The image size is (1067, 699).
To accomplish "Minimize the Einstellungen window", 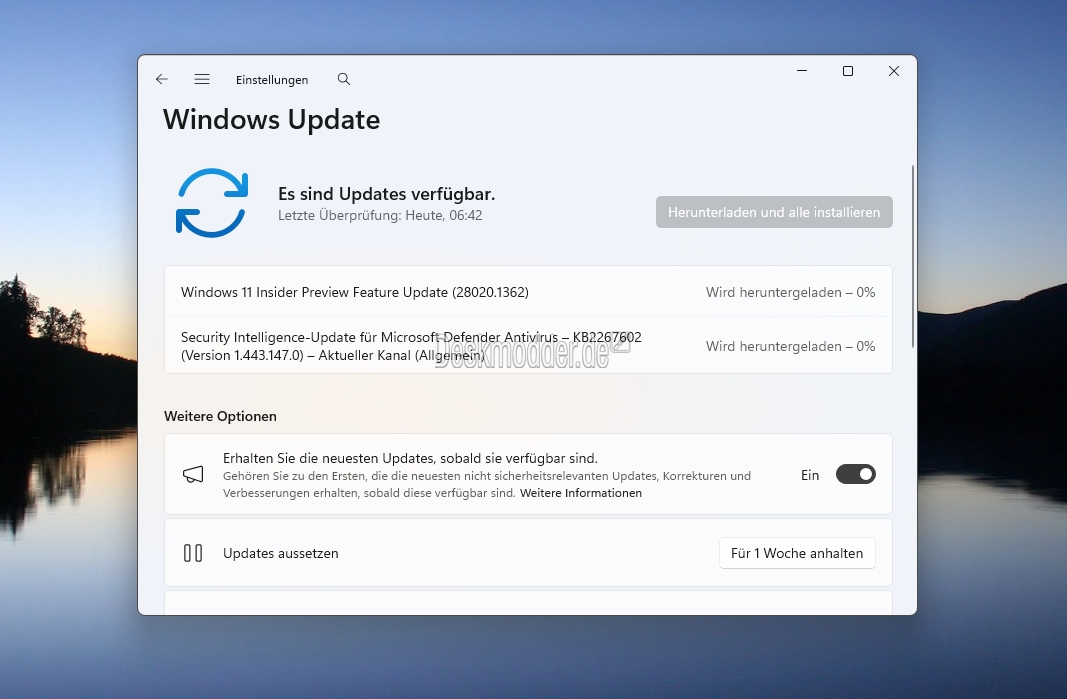I will 802,71.
